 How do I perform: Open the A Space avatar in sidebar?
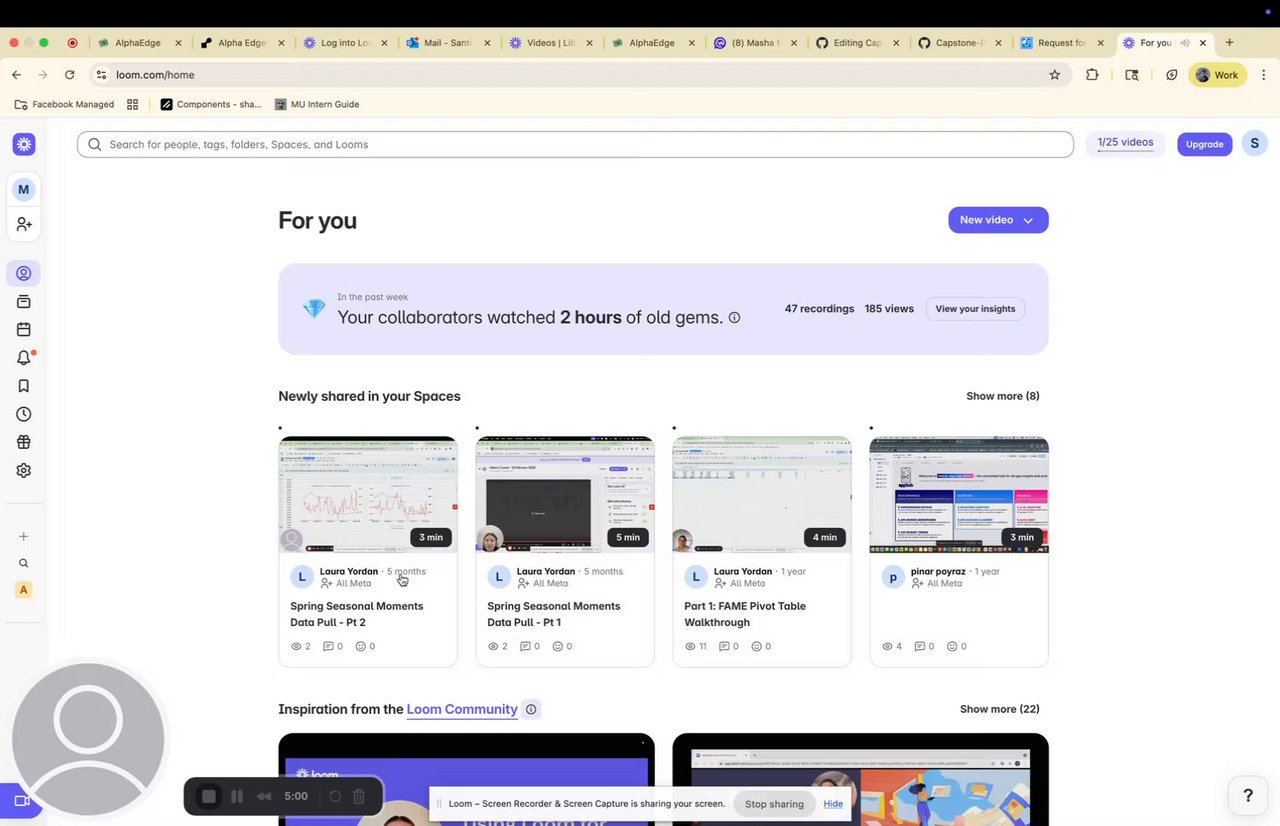[24, 590]
